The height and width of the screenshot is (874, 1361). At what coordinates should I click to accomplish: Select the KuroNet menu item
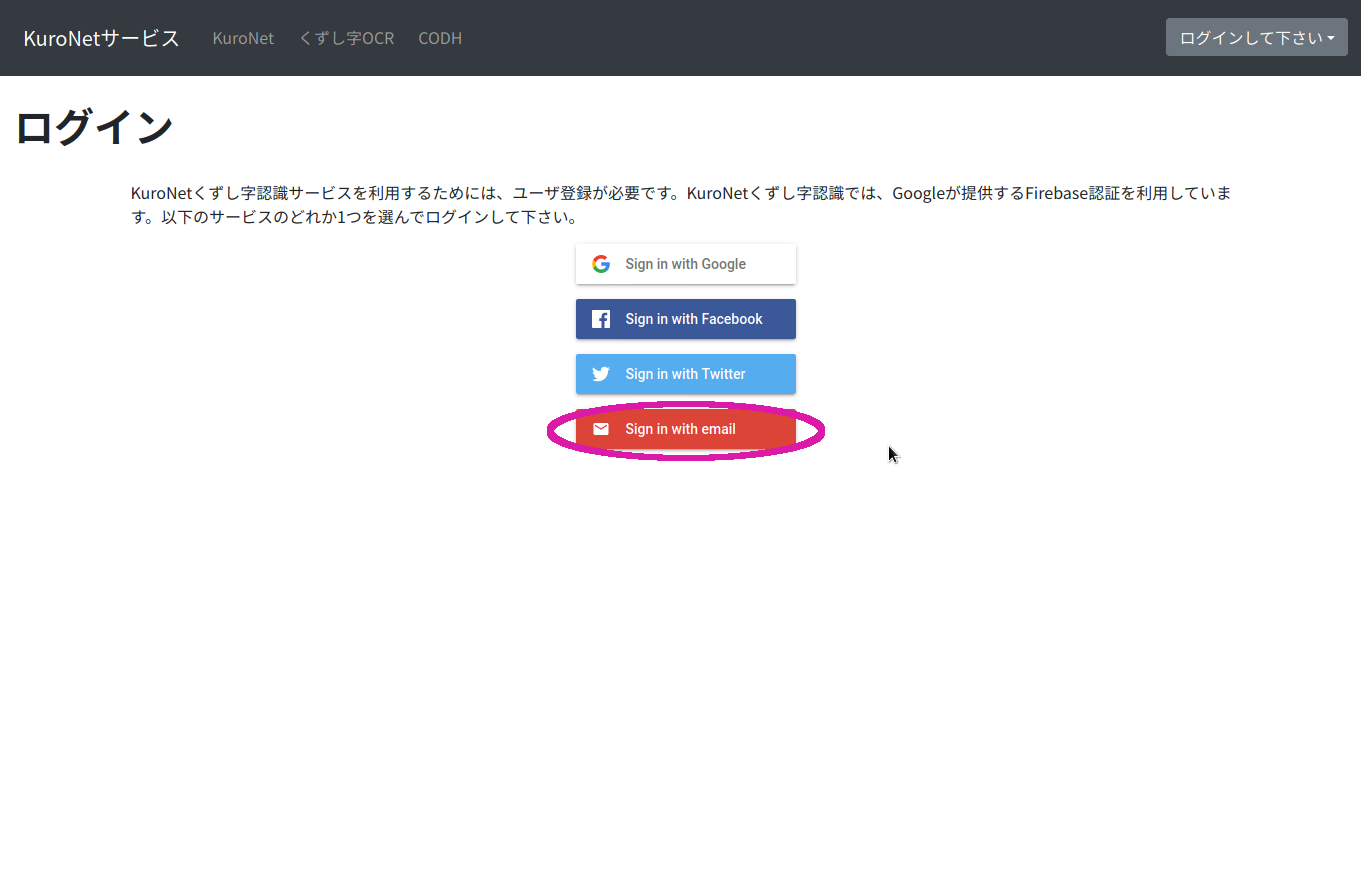(243, 37)
